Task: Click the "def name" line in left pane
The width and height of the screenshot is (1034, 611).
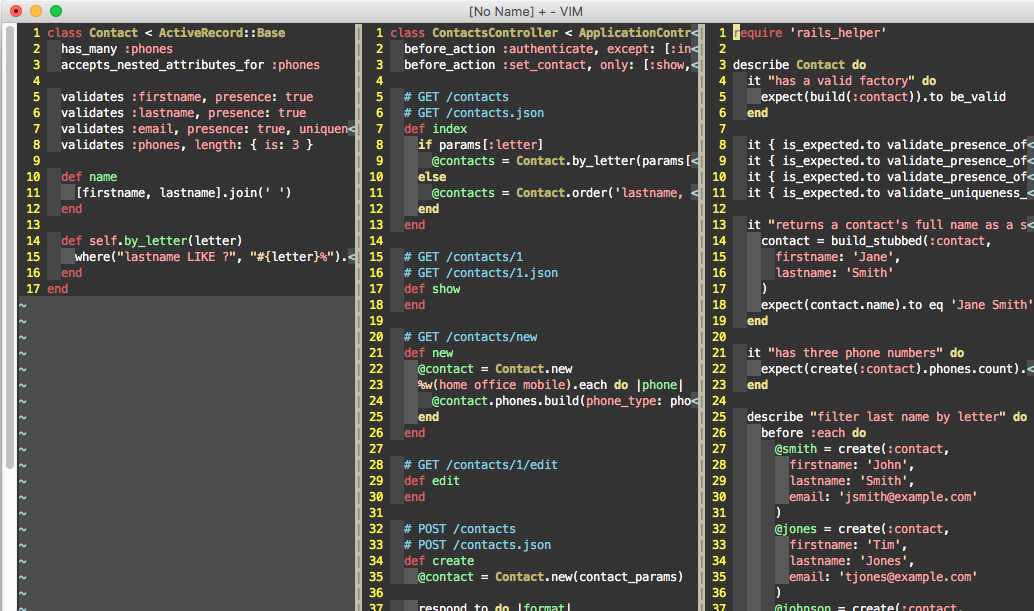Action: click(89, 177)
